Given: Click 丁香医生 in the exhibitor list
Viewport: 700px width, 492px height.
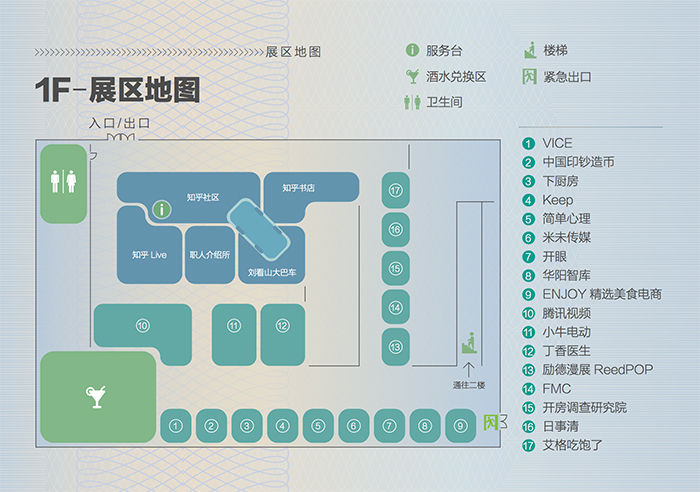Looking at the screenshot, I should click(566, 351).
